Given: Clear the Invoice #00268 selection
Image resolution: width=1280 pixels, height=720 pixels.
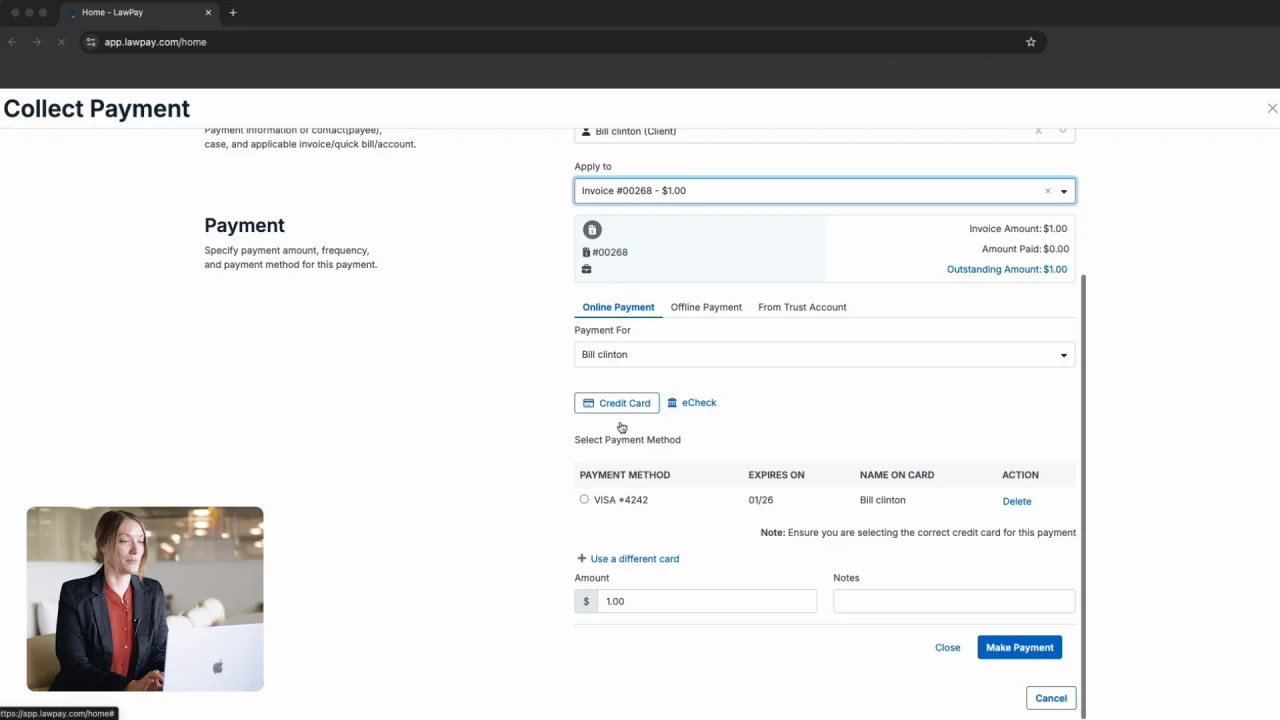Looking at the screenshot, I should point(1048,191).
